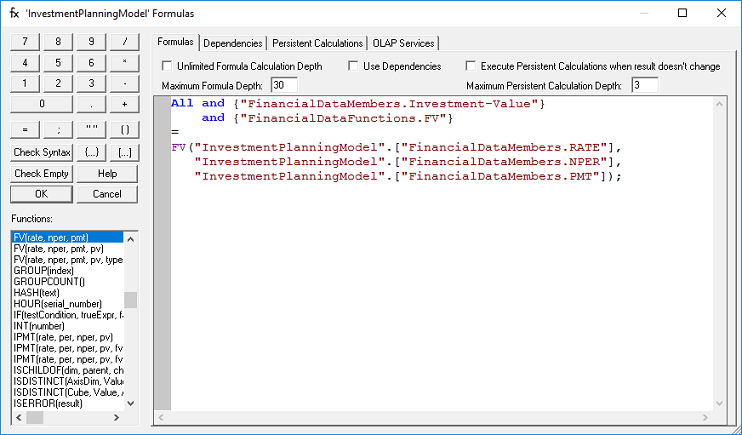Click the Maximum Persistent Calculation Depth field

[645, 86]
